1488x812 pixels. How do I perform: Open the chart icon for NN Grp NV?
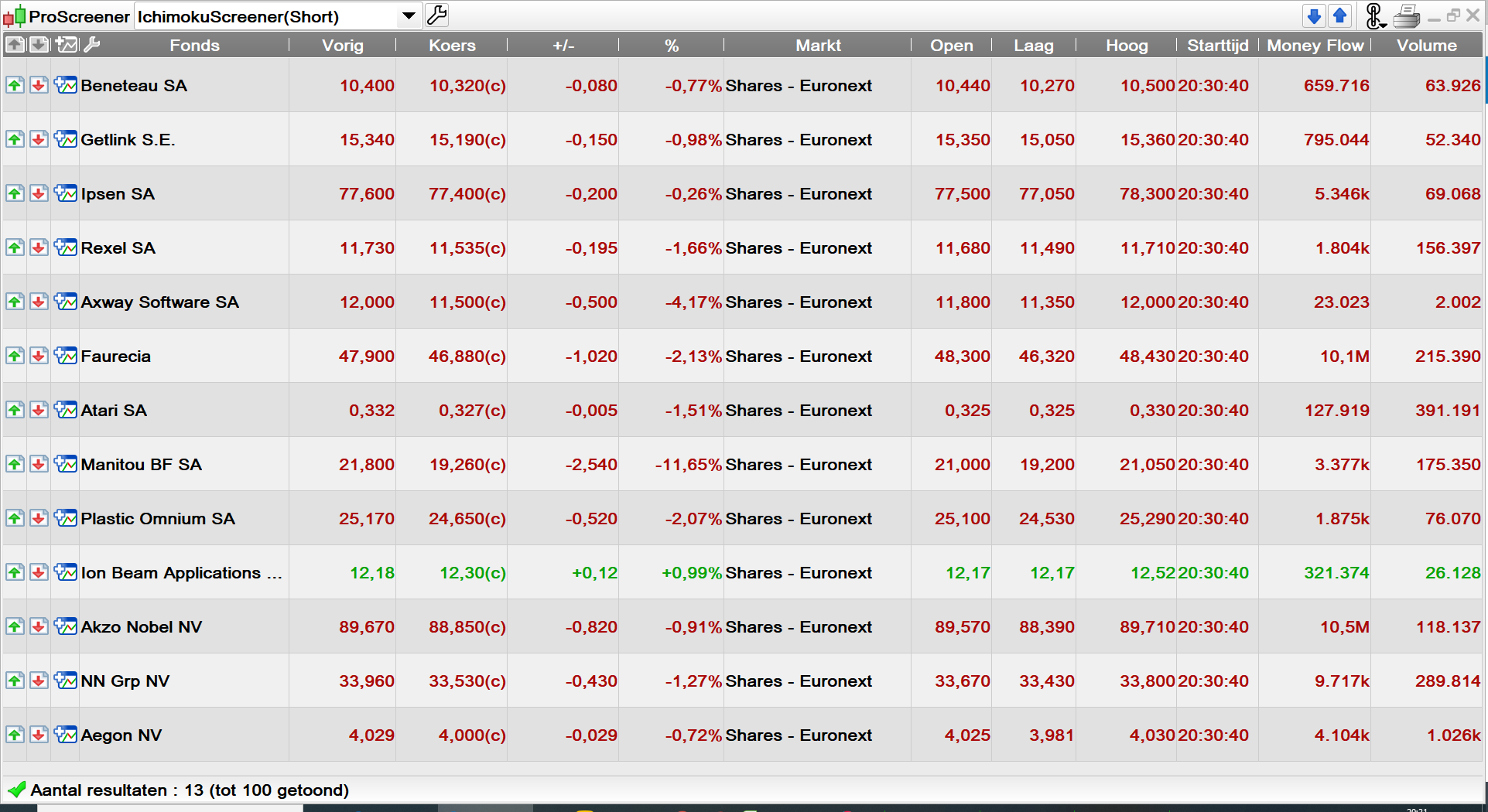[67, 681]
